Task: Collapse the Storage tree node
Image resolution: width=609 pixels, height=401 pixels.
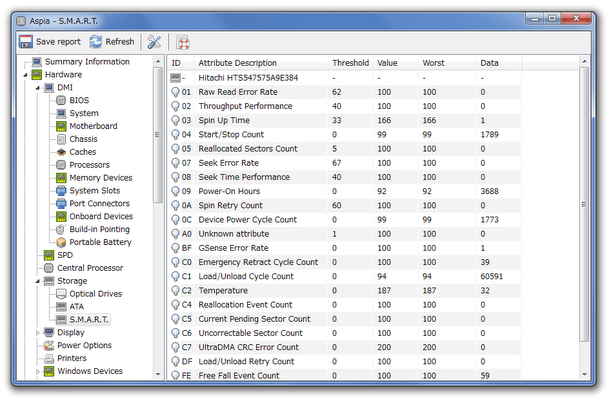Action: pos(38,281)
